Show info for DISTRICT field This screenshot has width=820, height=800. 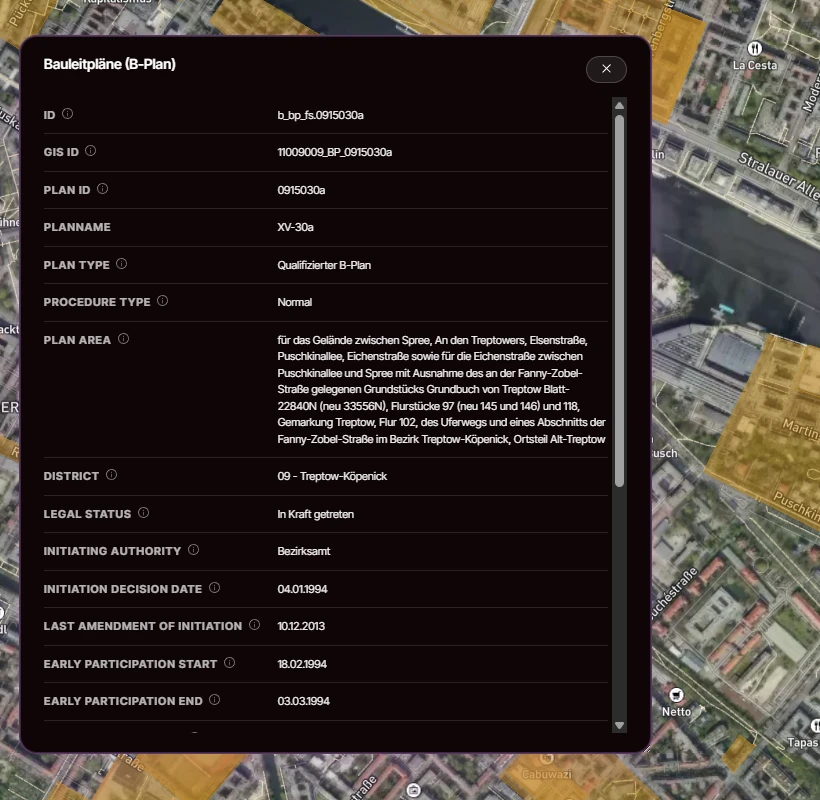point(111,475)
